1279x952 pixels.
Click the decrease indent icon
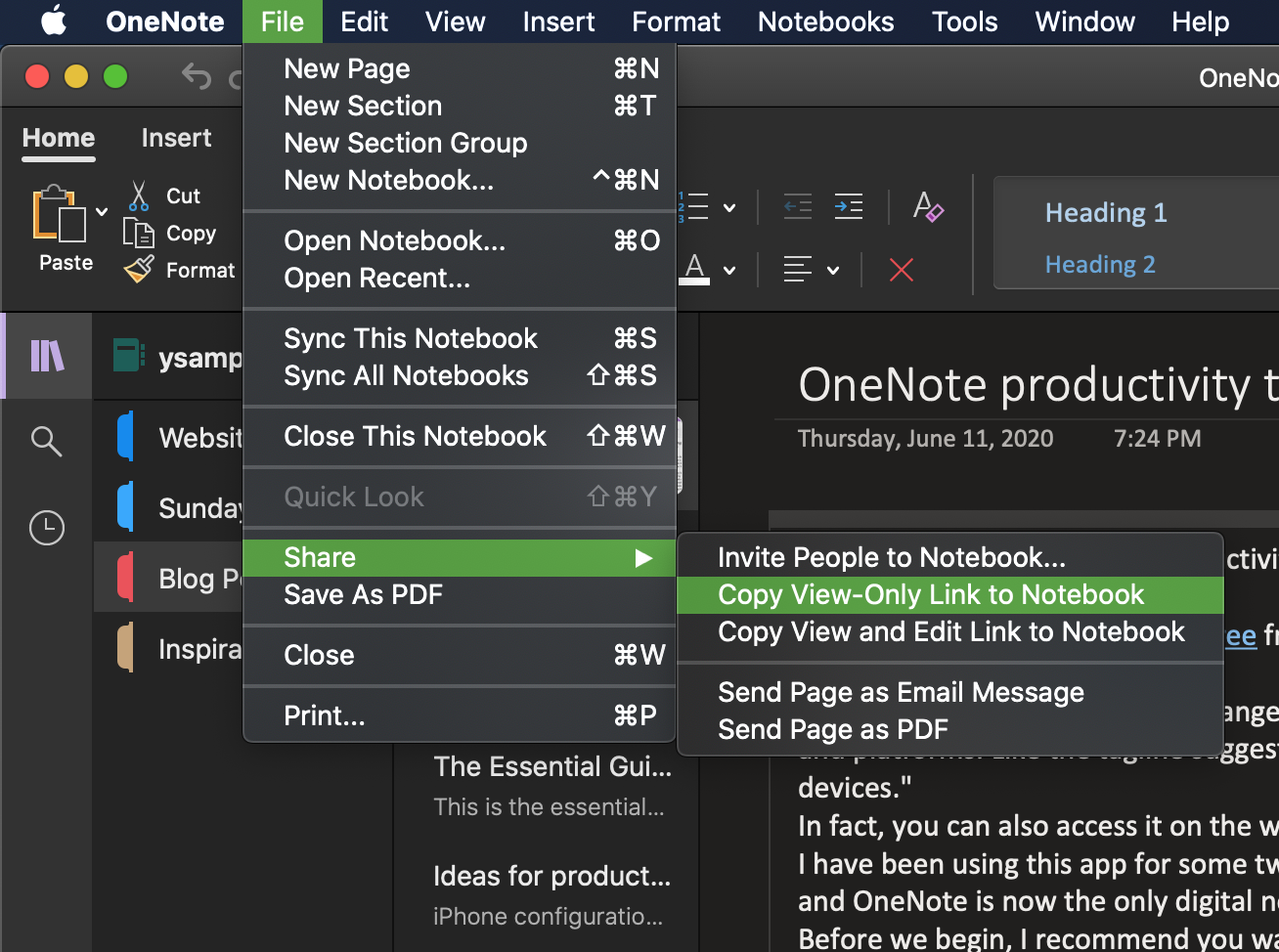(798, 206)
